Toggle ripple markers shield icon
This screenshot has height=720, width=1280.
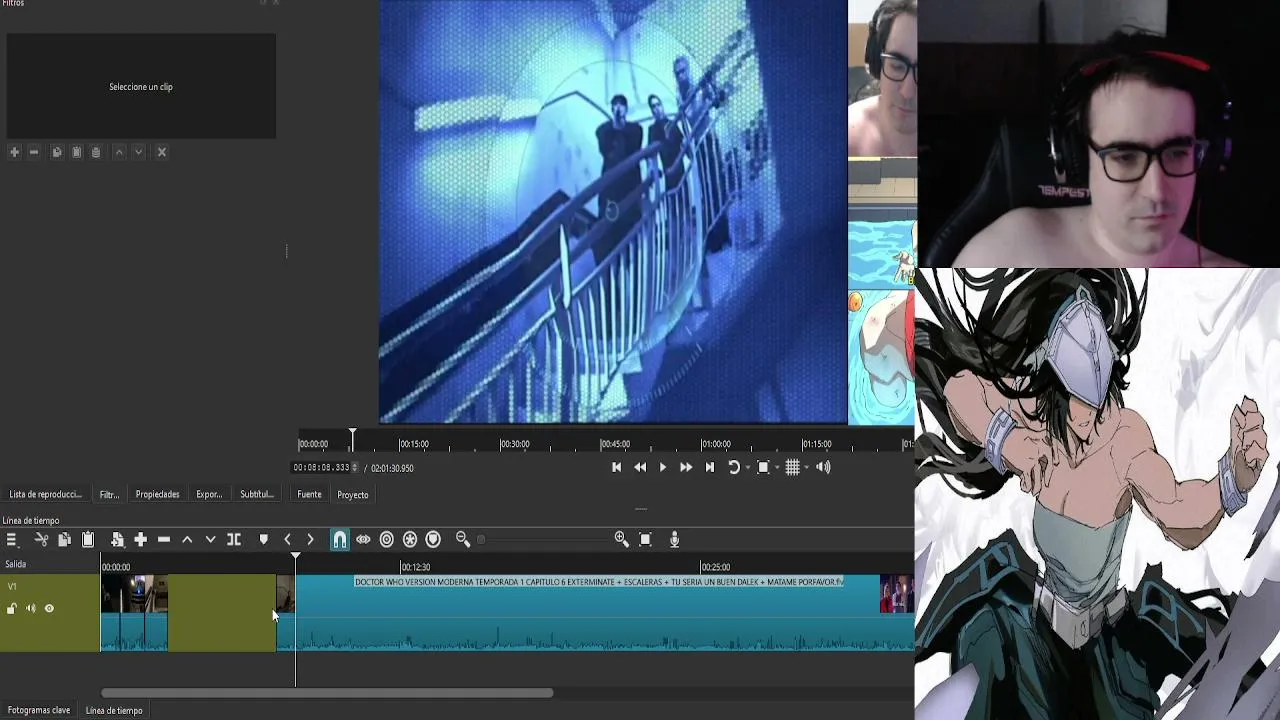[x=433, y=540]
